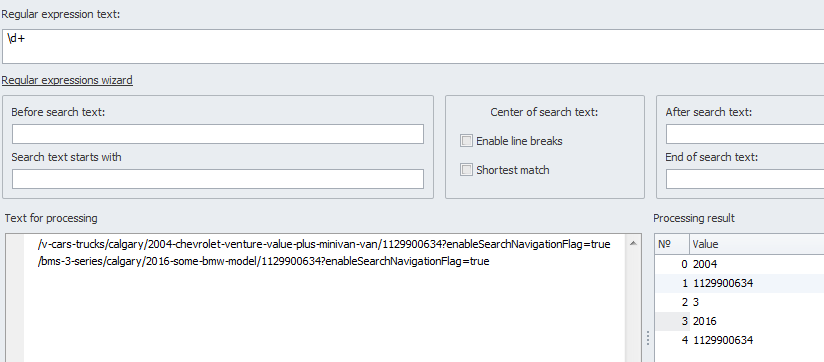Click the End of search text field

(745, 179)
